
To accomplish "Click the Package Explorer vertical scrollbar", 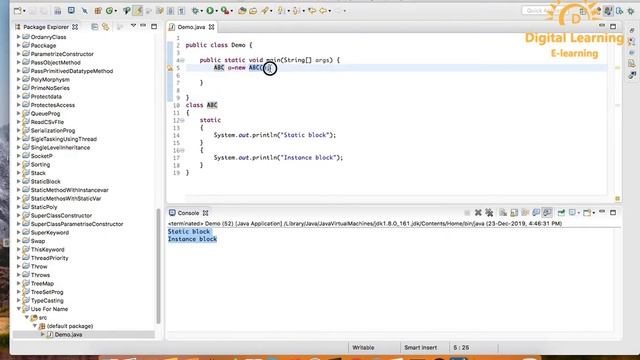I will pos(158,265).
